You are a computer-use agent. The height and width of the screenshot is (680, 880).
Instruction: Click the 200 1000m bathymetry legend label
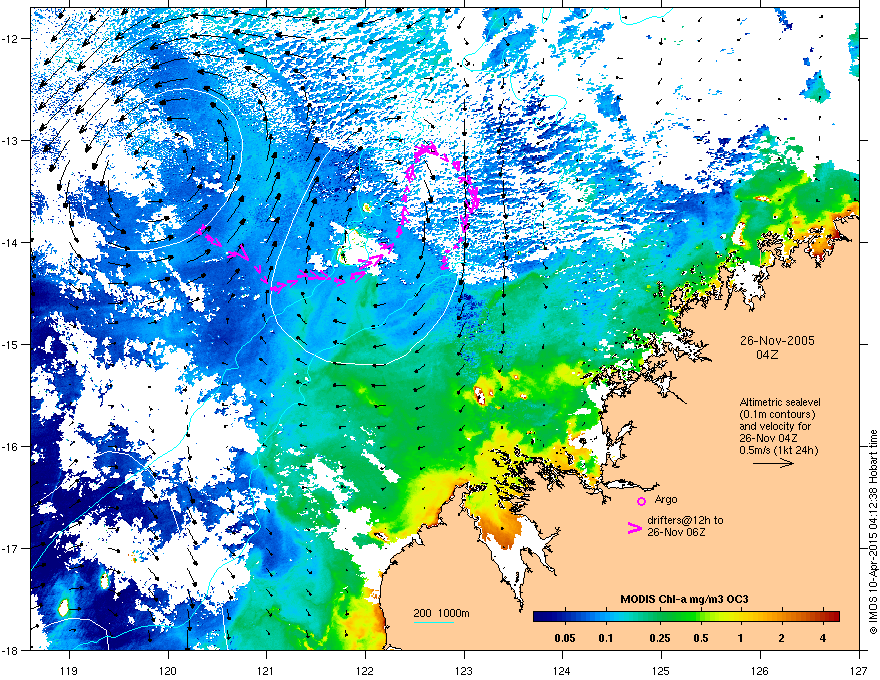click(441, 613)
